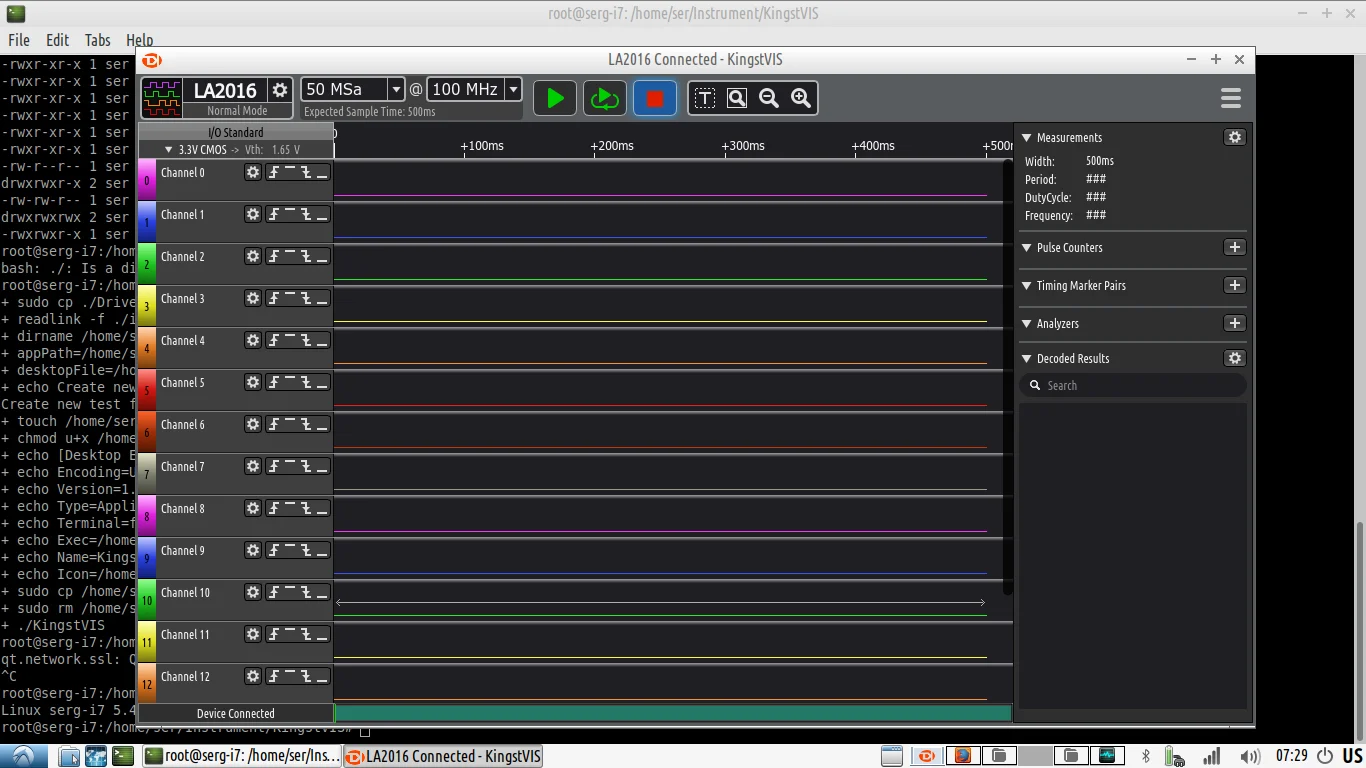
Task: Set high level trigger on Channel 5
Action: [290, 382]
